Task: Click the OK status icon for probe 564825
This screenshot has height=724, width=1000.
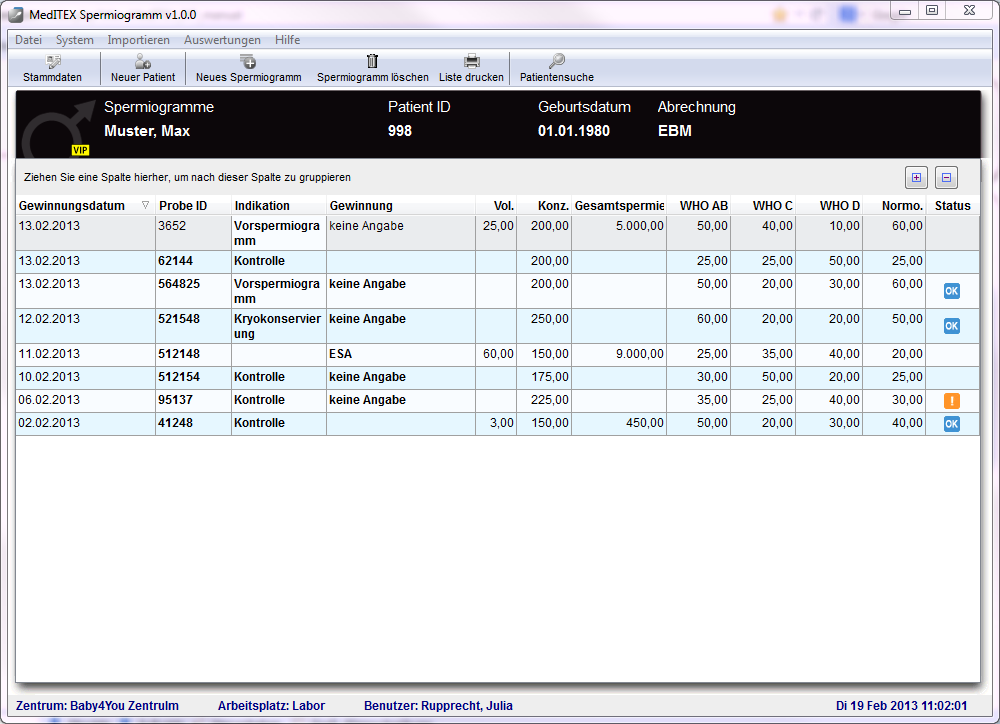Action: pos(952,291)
